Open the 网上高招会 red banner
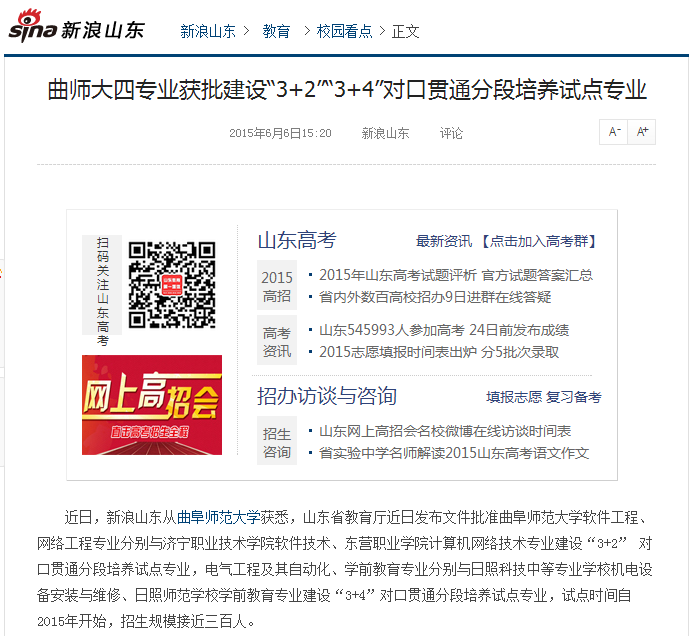Image resolution: width=698 pixels, height=636 pixels. coord(152,405)
